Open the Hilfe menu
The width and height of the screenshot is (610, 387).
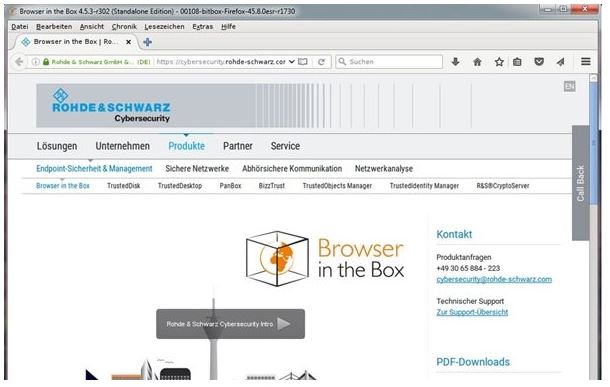coord(228,26)
